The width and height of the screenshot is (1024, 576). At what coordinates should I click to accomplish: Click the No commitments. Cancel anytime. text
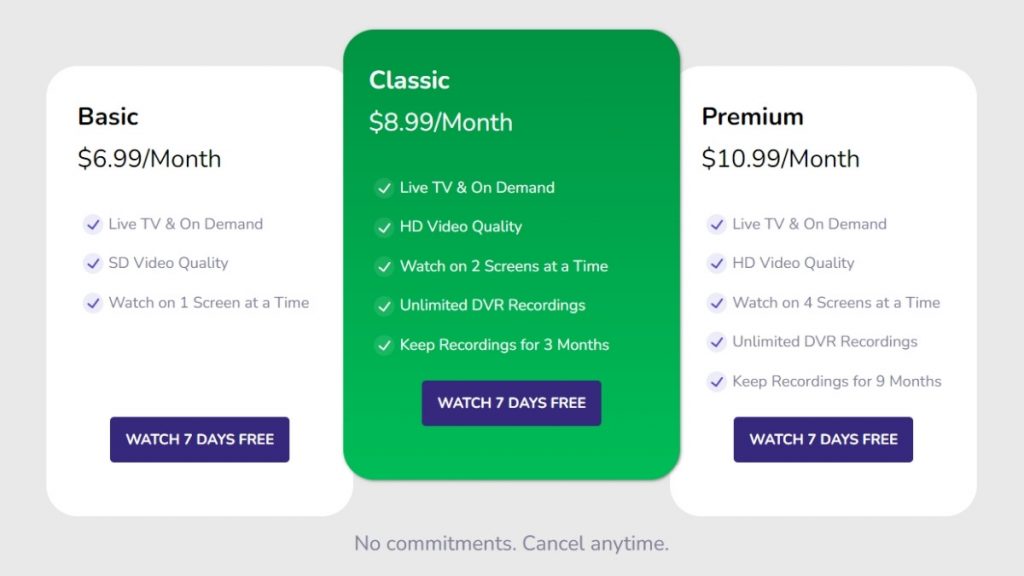511,543
